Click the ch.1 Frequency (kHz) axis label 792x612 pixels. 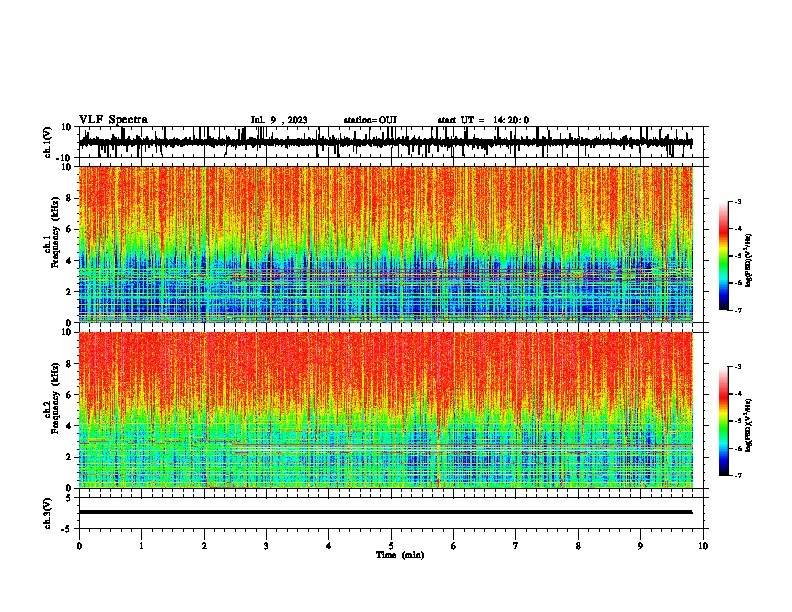click(51, 232)
